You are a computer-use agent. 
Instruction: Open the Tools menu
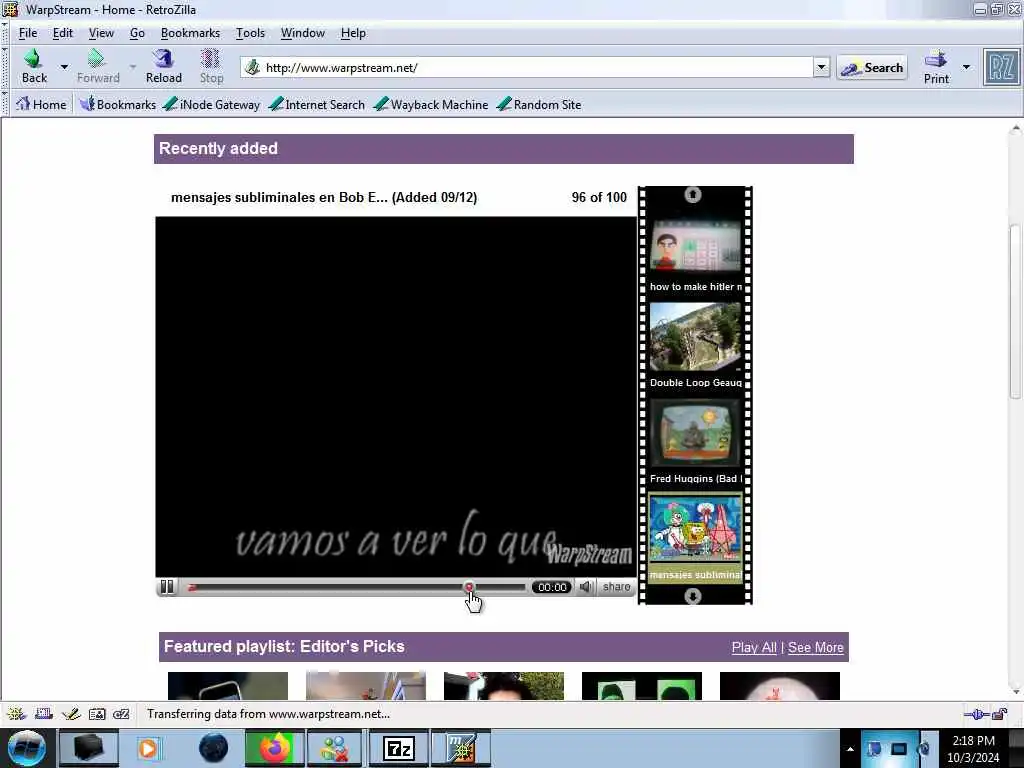click(x=250, y=33)
